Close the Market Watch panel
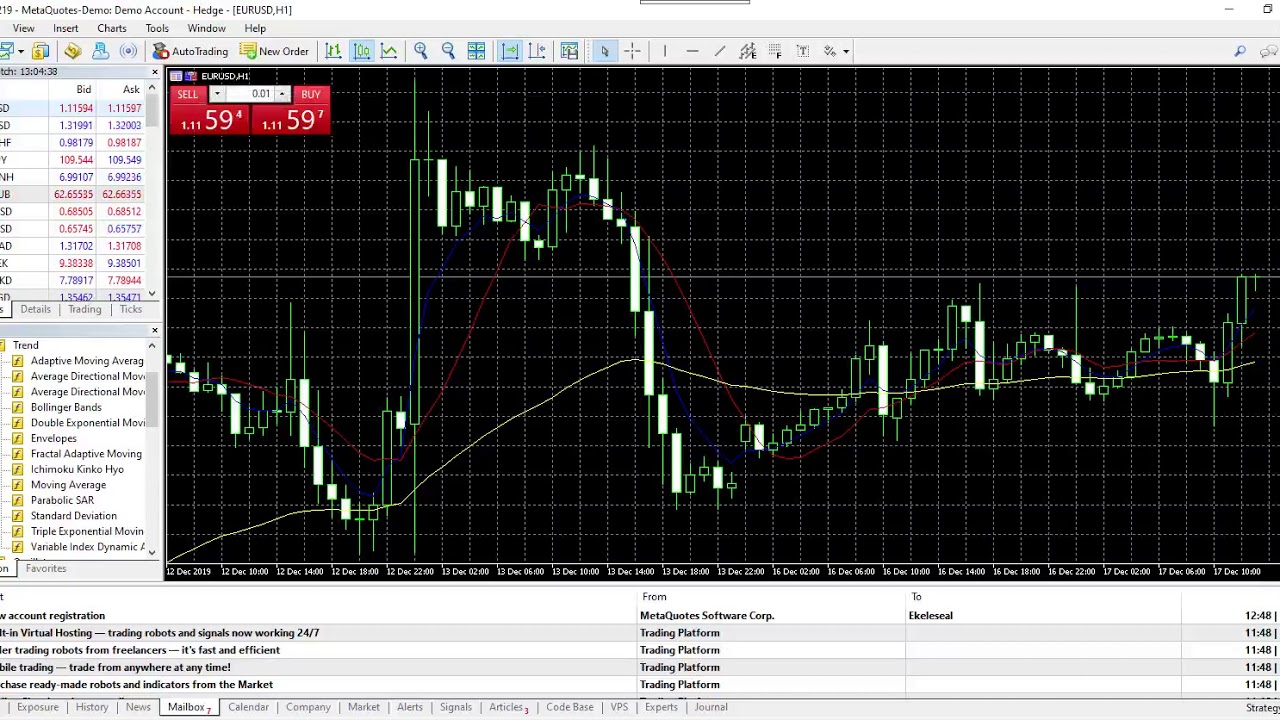The image size is (1280, 720). pos(154,72)
